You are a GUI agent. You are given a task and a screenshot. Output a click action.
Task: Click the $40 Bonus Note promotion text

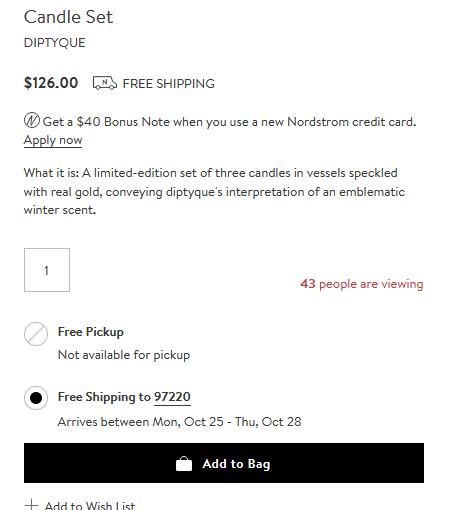(230, 122)
